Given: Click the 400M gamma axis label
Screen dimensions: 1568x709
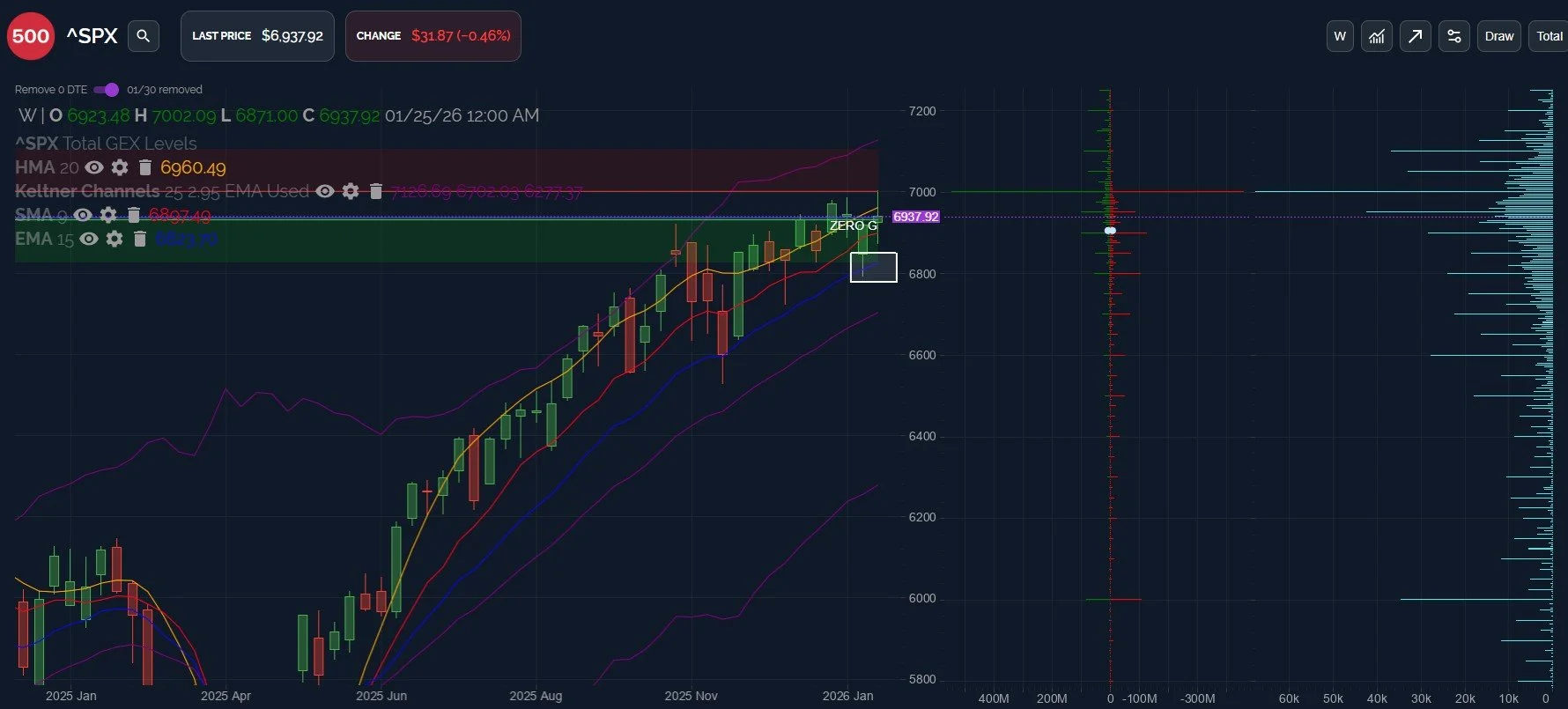Looking at the screenshot, I should [x=994, y=698].
